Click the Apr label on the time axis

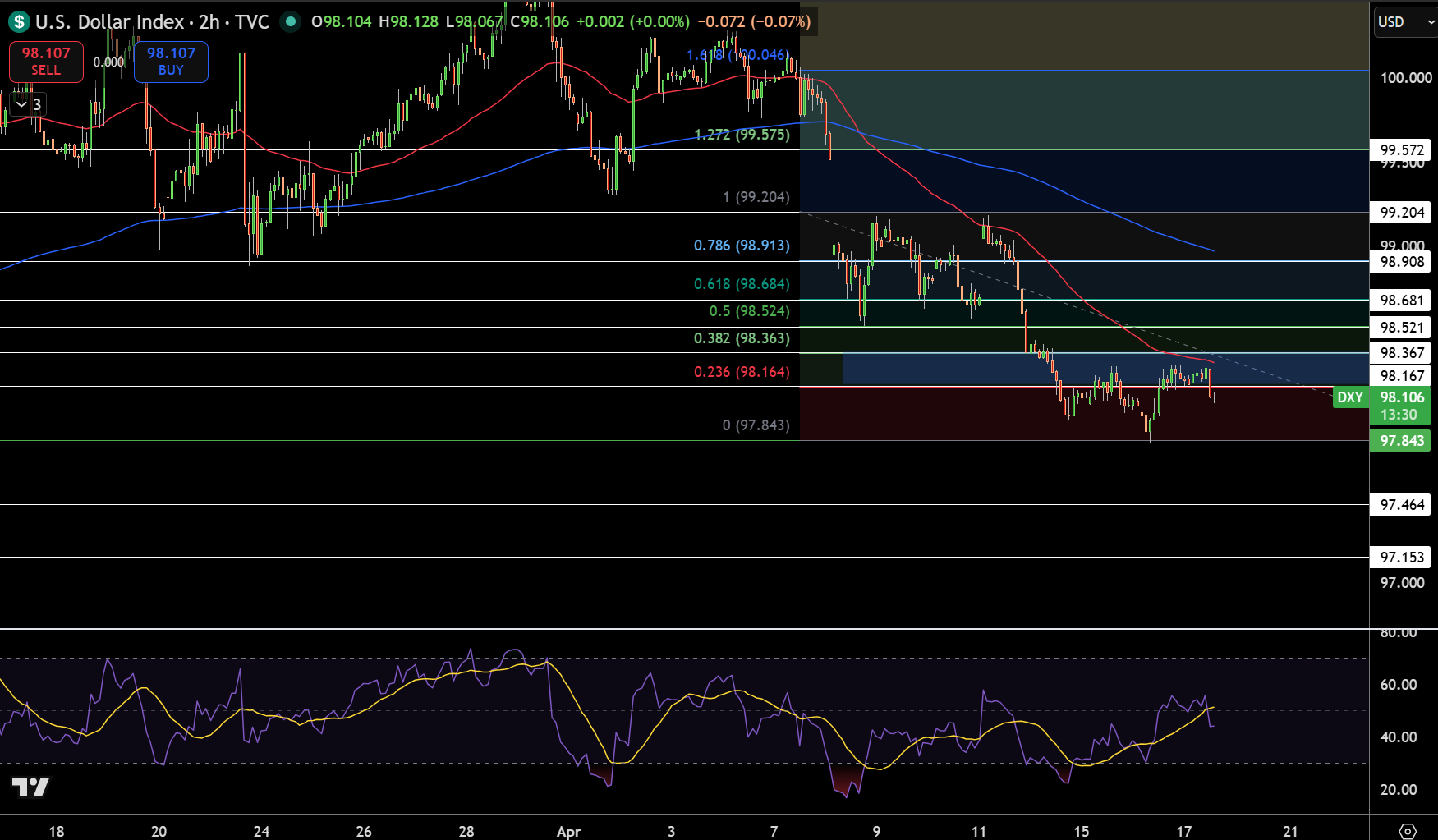(568, 832)
